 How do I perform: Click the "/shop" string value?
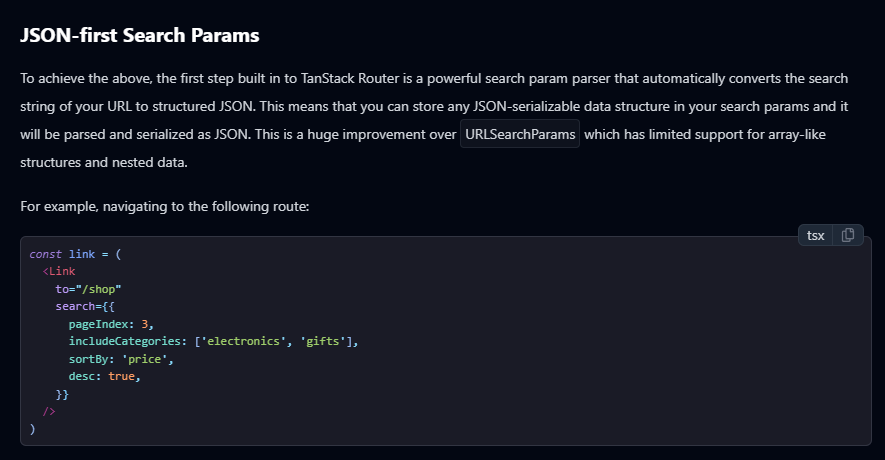[x=102, y=289]
